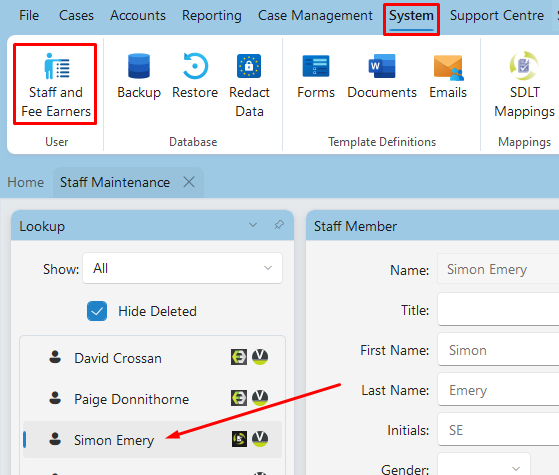Open SDLT Mappings
The image size is (559, 475).
(x=524, y=85)
